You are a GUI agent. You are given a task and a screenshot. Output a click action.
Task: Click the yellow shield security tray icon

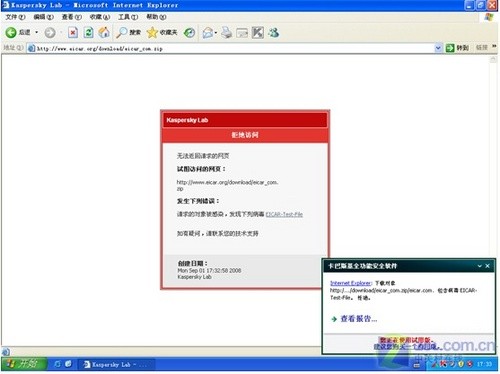(461, 364)
